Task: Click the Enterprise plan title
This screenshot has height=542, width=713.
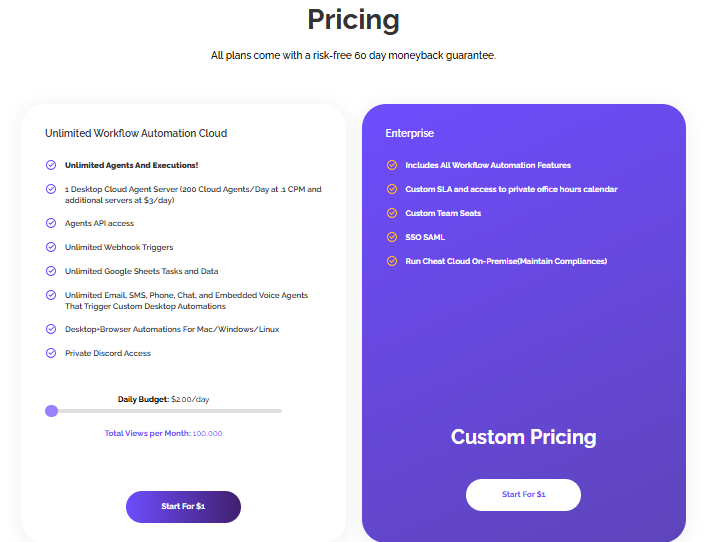Action: click(x=410, y=133)
